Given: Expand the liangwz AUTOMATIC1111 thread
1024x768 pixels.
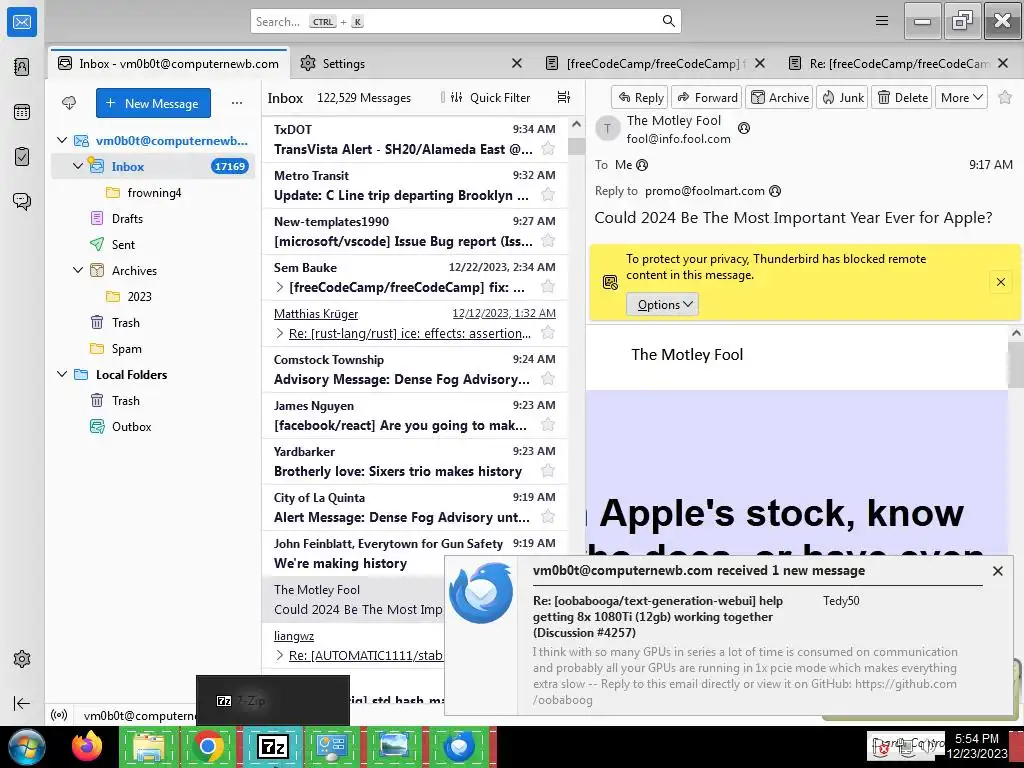Looking at the screenshot, I should [280, 655].
